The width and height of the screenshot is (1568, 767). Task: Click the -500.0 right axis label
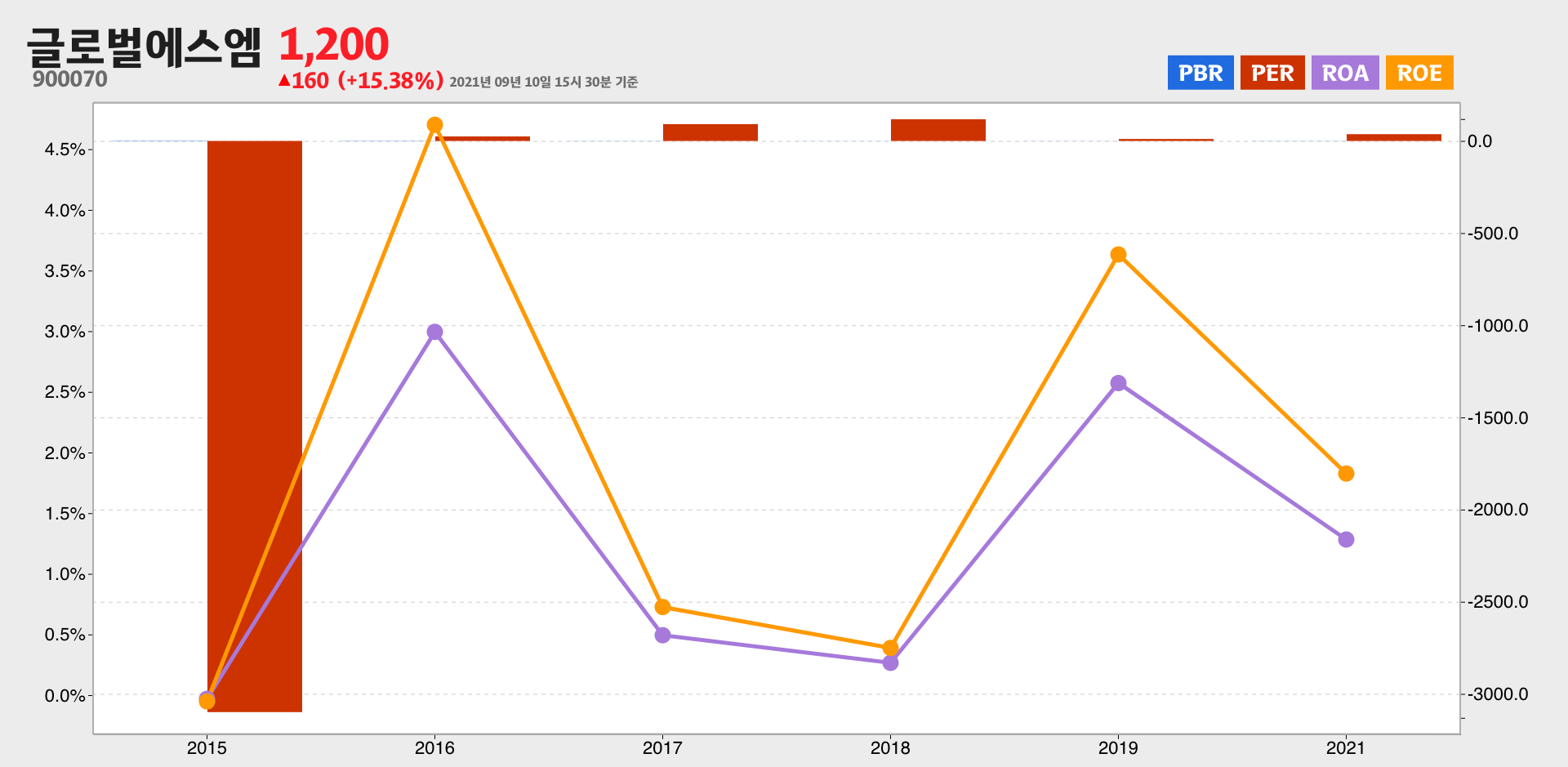click(x=1493, y=234)
